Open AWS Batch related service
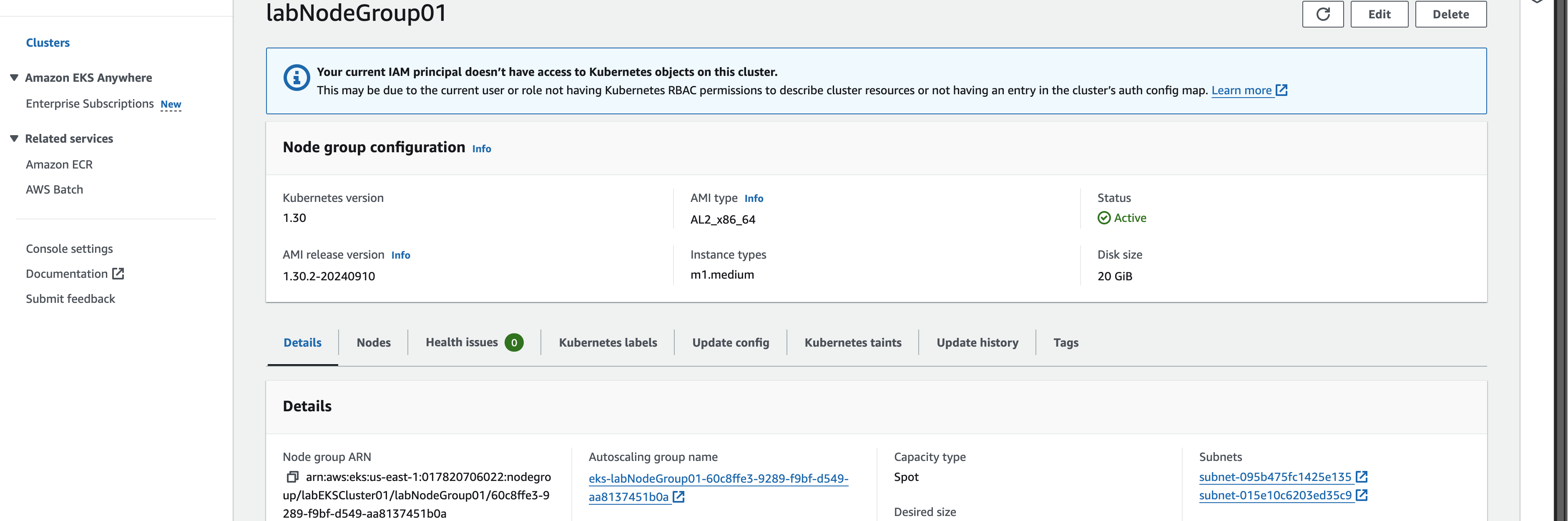The image size is (1568, 521). pyautogui.click(x=54, y=189)
